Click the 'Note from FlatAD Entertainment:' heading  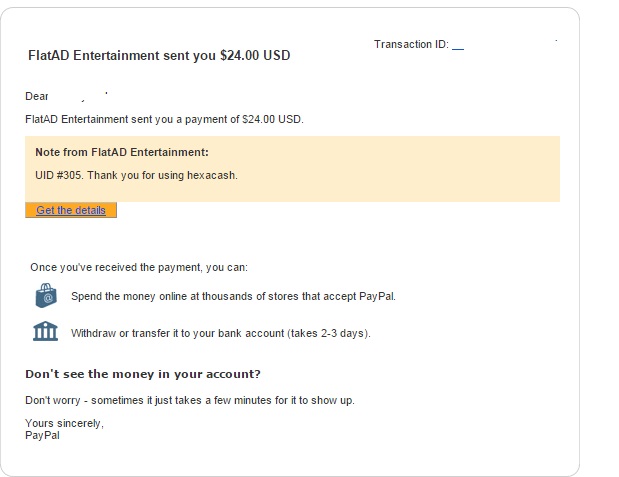[x=121, y=152]
